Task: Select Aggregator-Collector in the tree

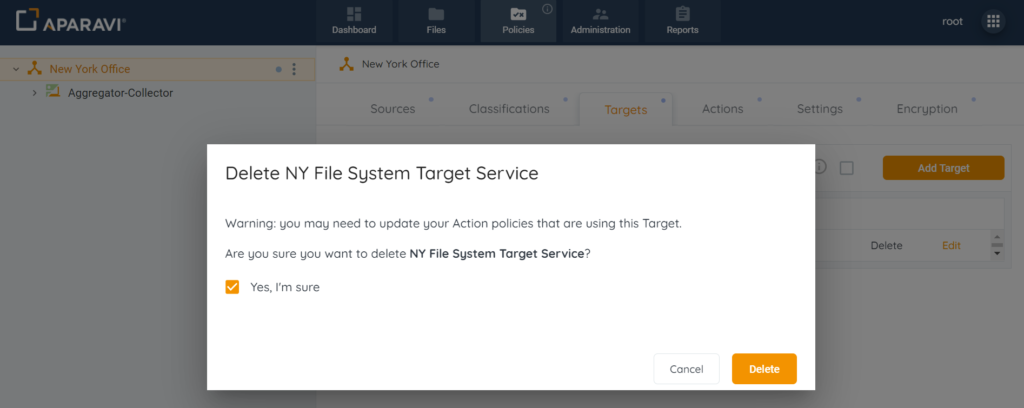Action: [x=120, y=93]
